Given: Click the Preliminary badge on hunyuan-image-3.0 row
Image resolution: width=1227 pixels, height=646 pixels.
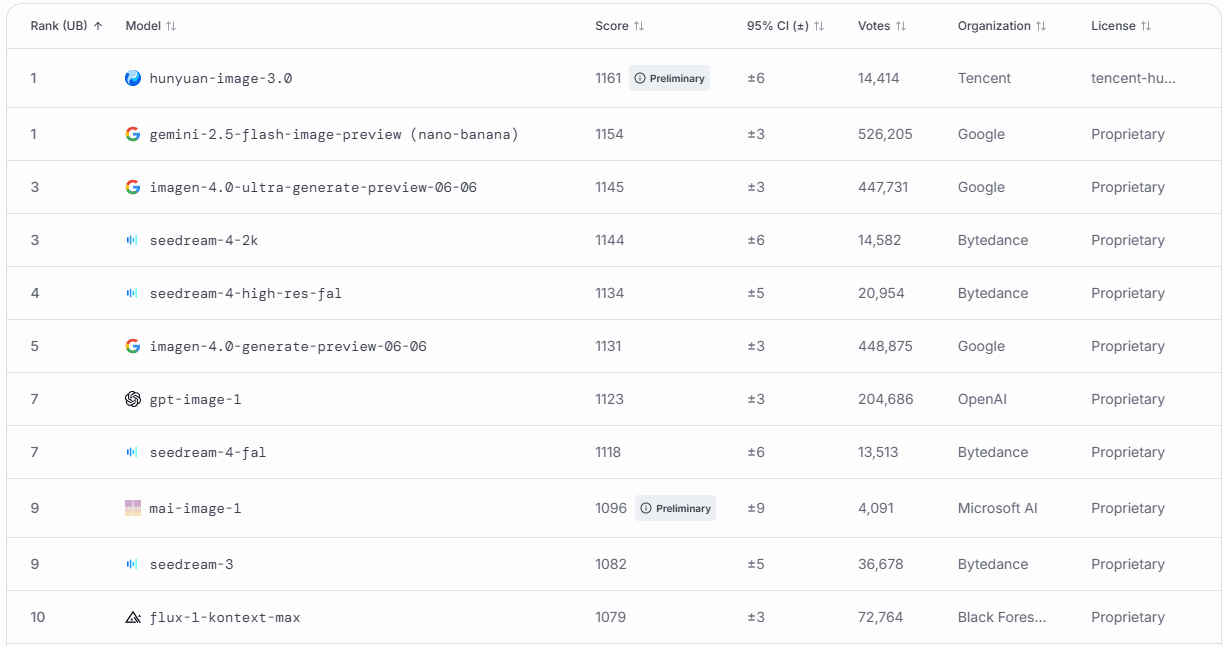Looking at the screenshot, I should click(x=669, y=78).
